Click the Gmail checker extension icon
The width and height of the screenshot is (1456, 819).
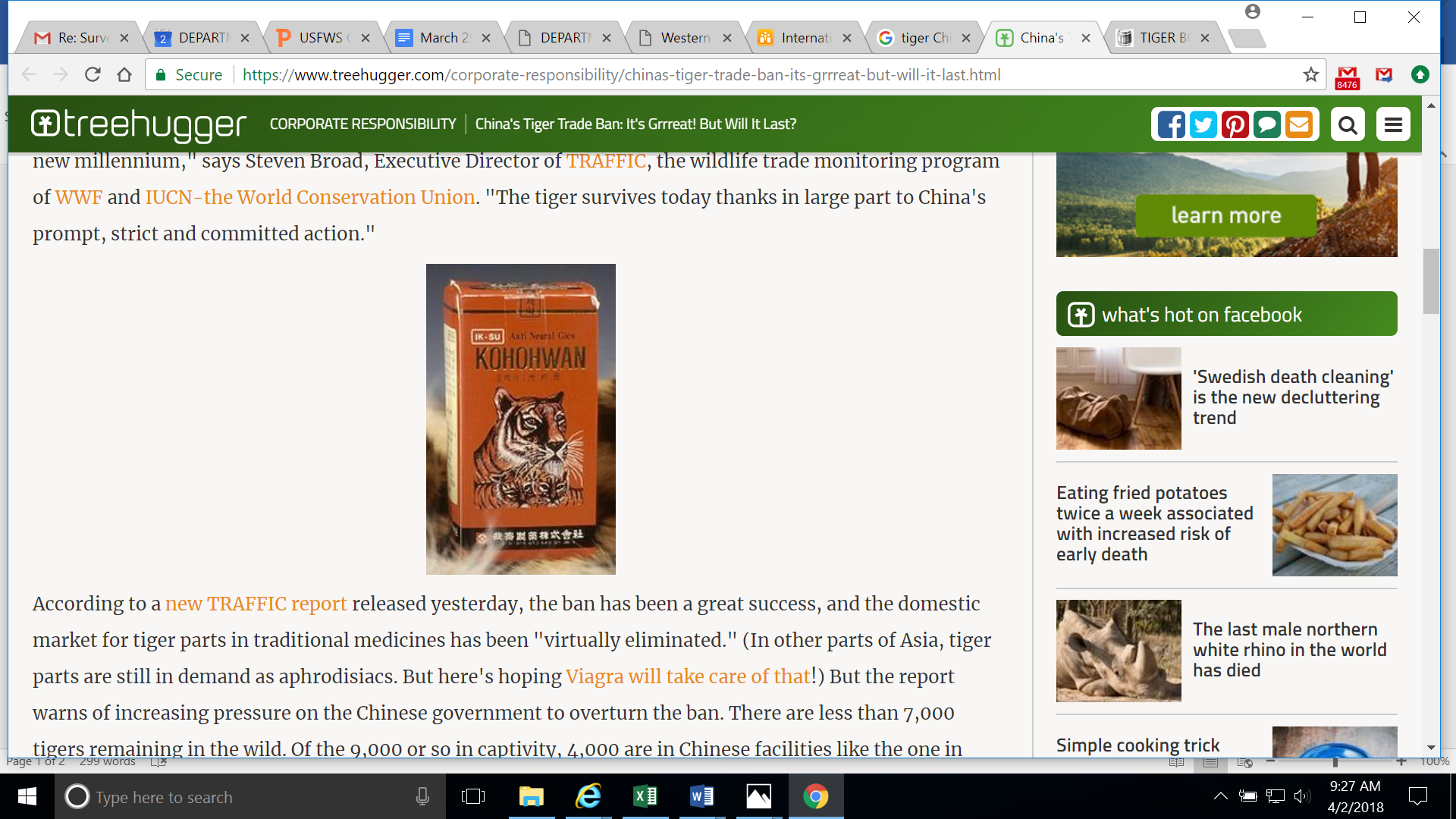[x=1347, y=76]
